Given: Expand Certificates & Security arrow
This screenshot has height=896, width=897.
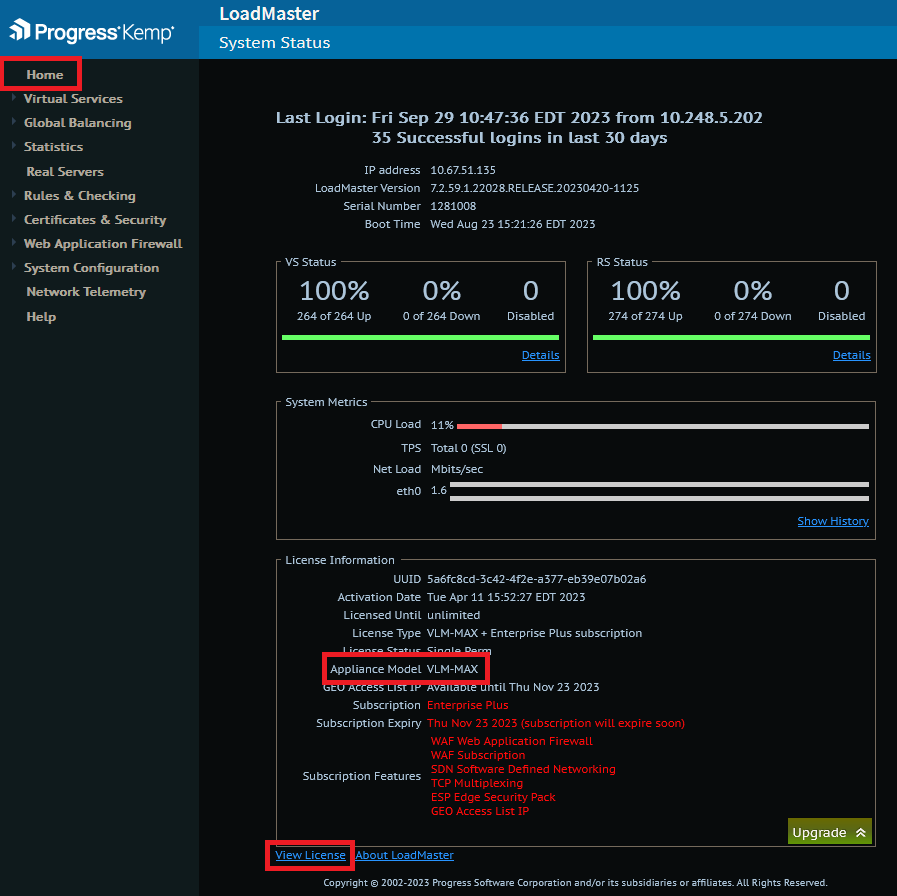Looking at the screenshot, I should [x=13, y=218].
